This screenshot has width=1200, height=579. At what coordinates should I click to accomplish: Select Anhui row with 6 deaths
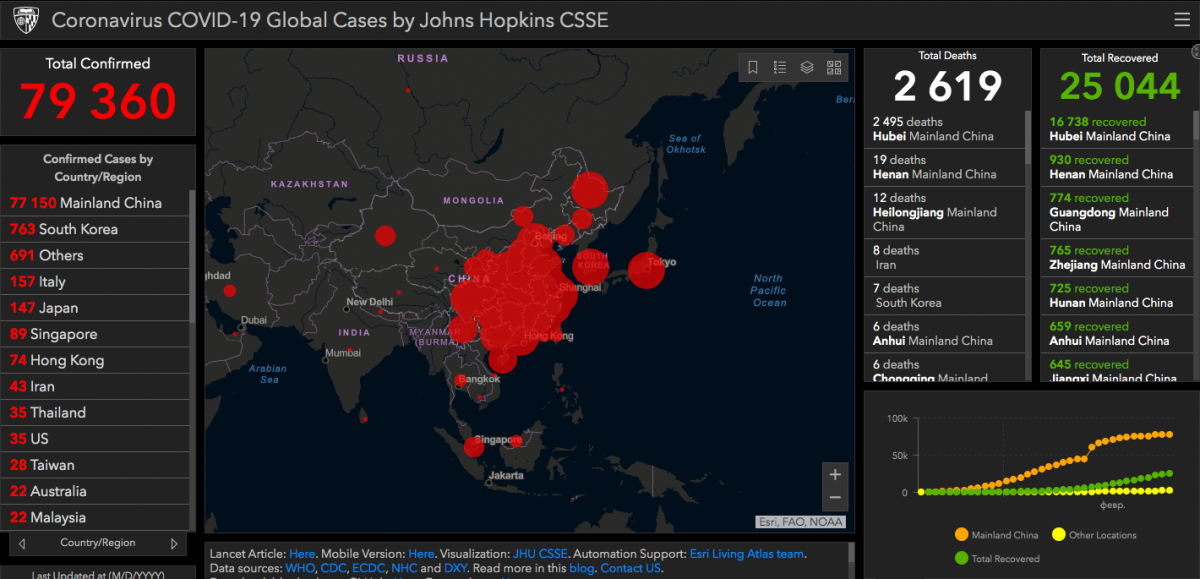pyautogui.click(x=944, y=333)
